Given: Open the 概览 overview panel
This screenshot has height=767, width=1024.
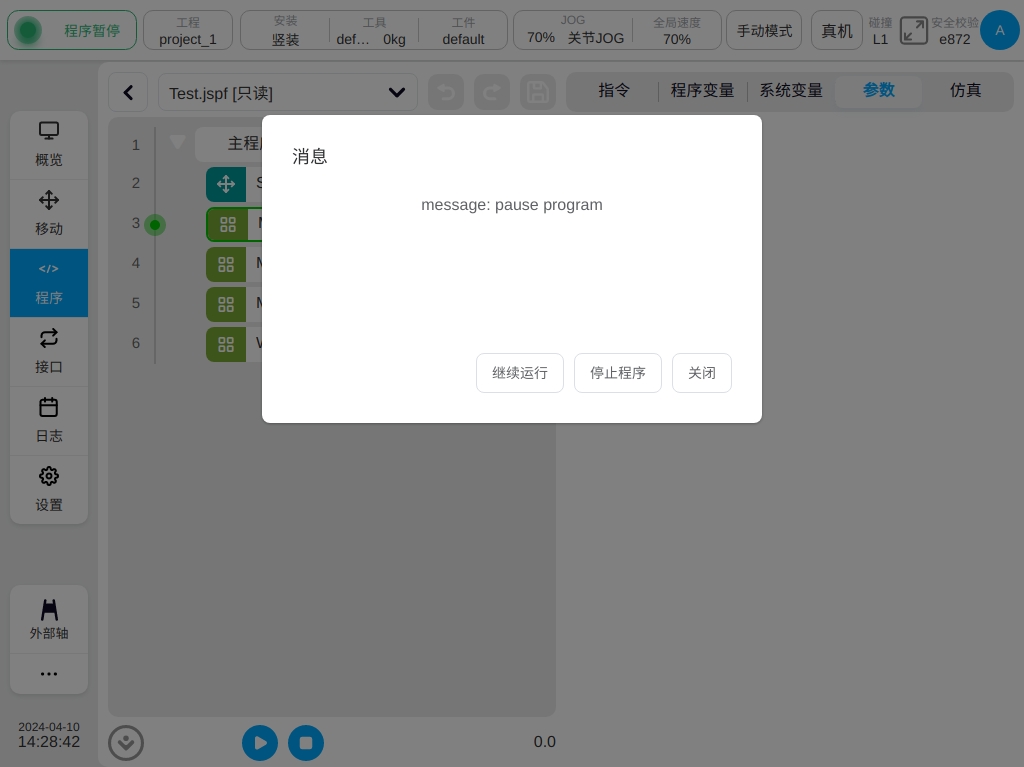Looking at the screenshot, I should (x=49, y=145).
